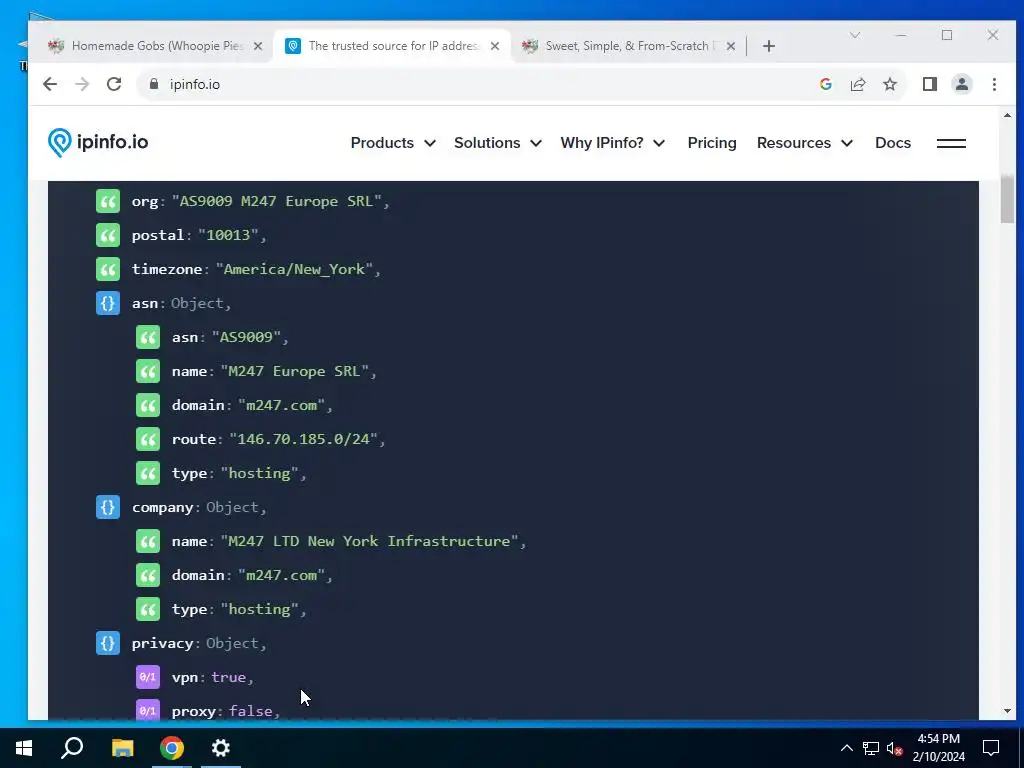
Task: Open the Chrome profile avatar
Action: (x=961, y=84)
